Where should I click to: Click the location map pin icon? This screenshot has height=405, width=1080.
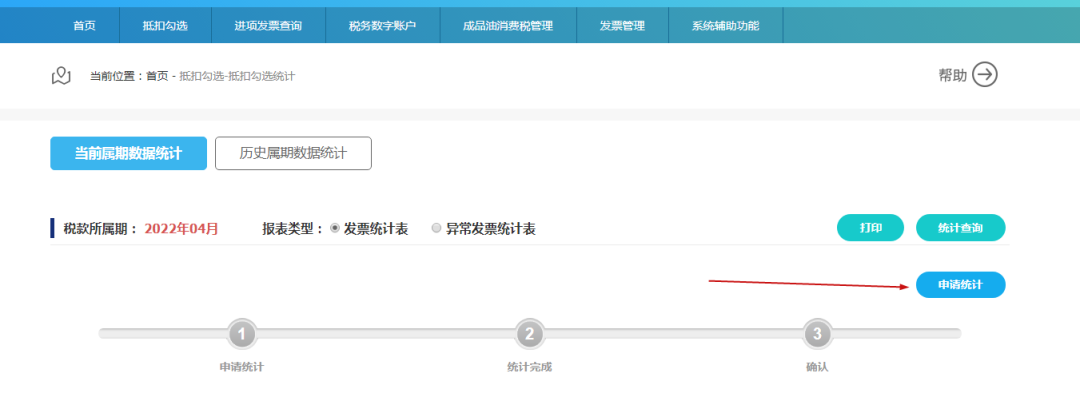(61, 76)
